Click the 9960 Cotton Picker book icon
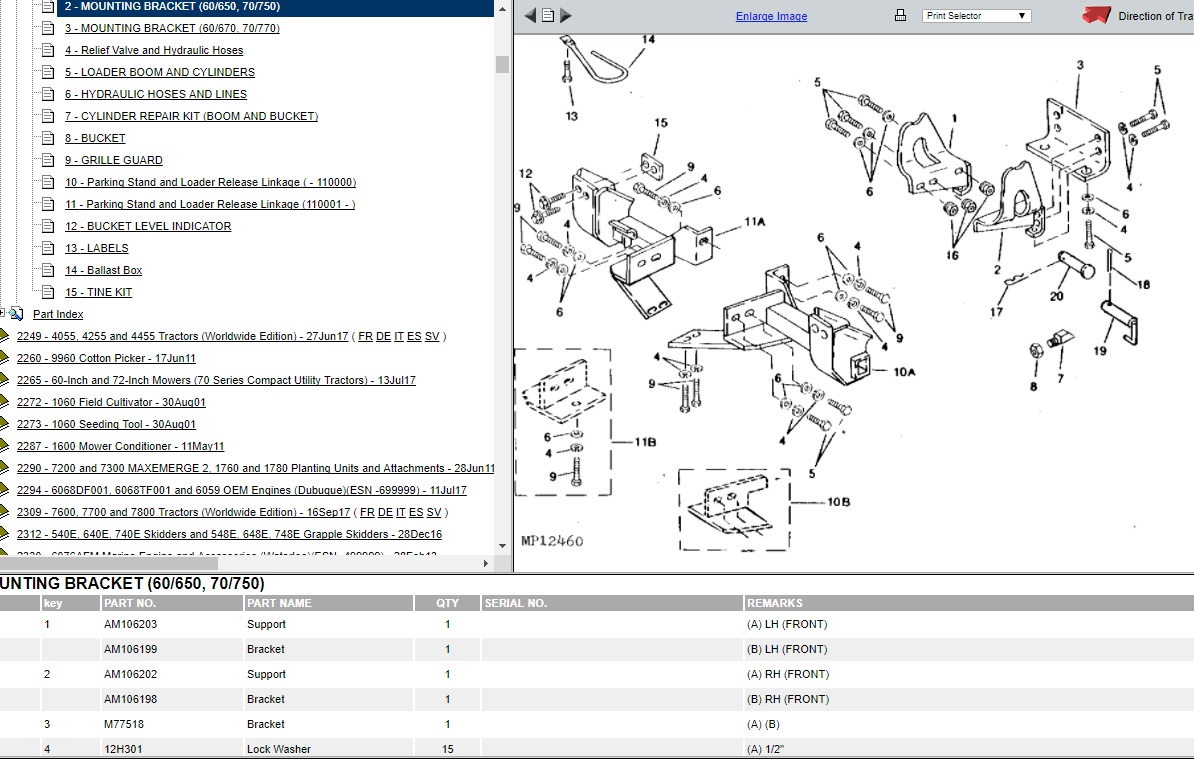 pyautogui.click(x=4, y=358)
